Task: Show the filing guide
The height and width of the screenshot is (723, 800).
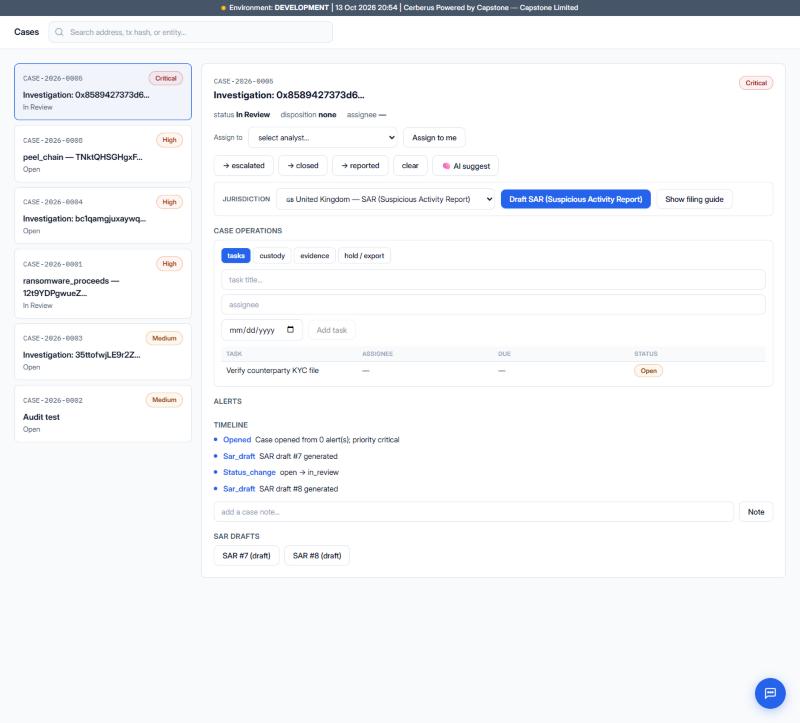Action: click(x=694, y=199)
